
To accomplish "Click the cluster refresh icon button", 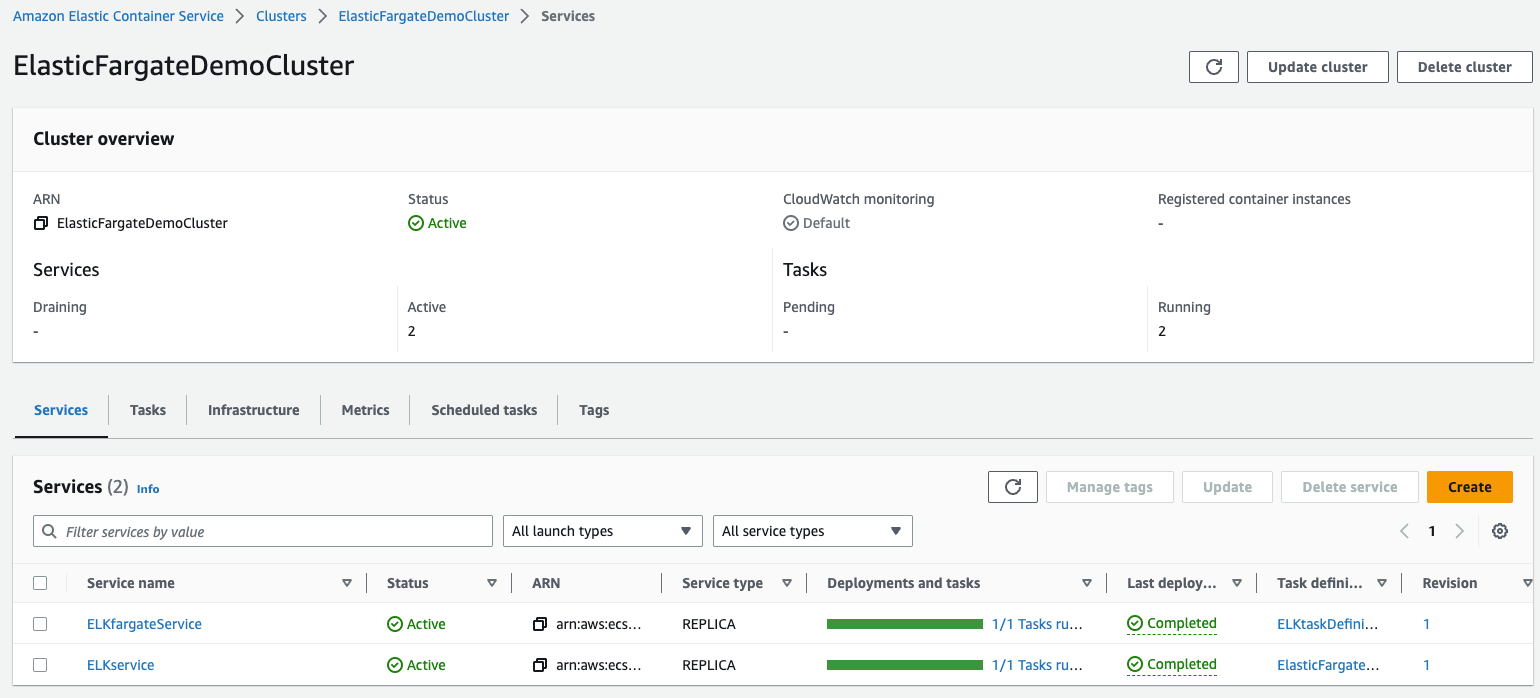I will tap(1214, 67).
